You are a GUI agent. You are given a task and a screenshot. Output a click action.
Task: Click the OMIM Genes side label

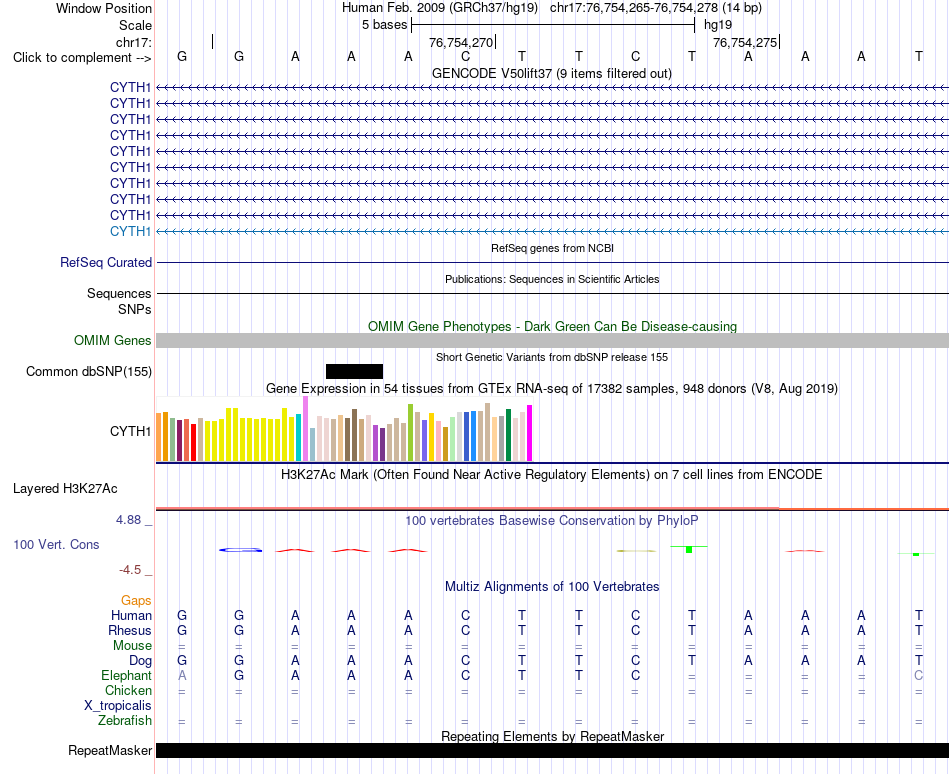click(x=113, y=340)
